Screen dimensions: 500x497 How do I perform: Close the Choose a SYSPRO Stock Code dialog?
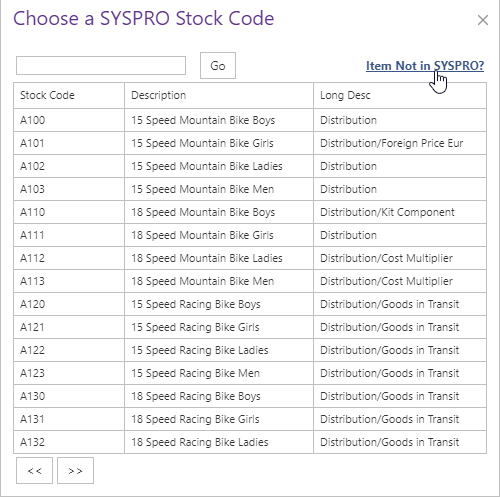483,20
